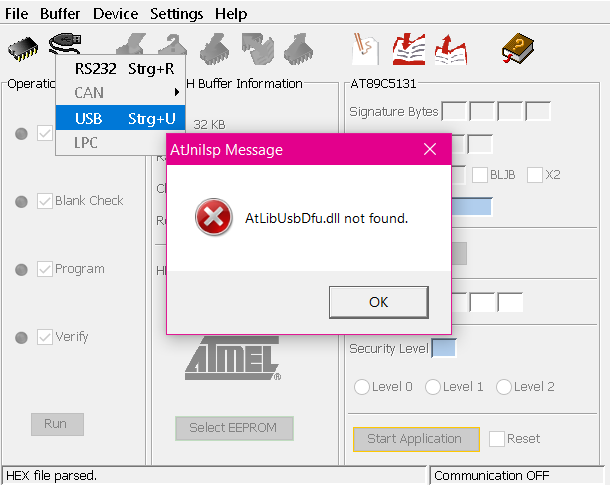Click OK in the AtJniIsp Message dialog
The image size is (610, 485).
point(379,302)
